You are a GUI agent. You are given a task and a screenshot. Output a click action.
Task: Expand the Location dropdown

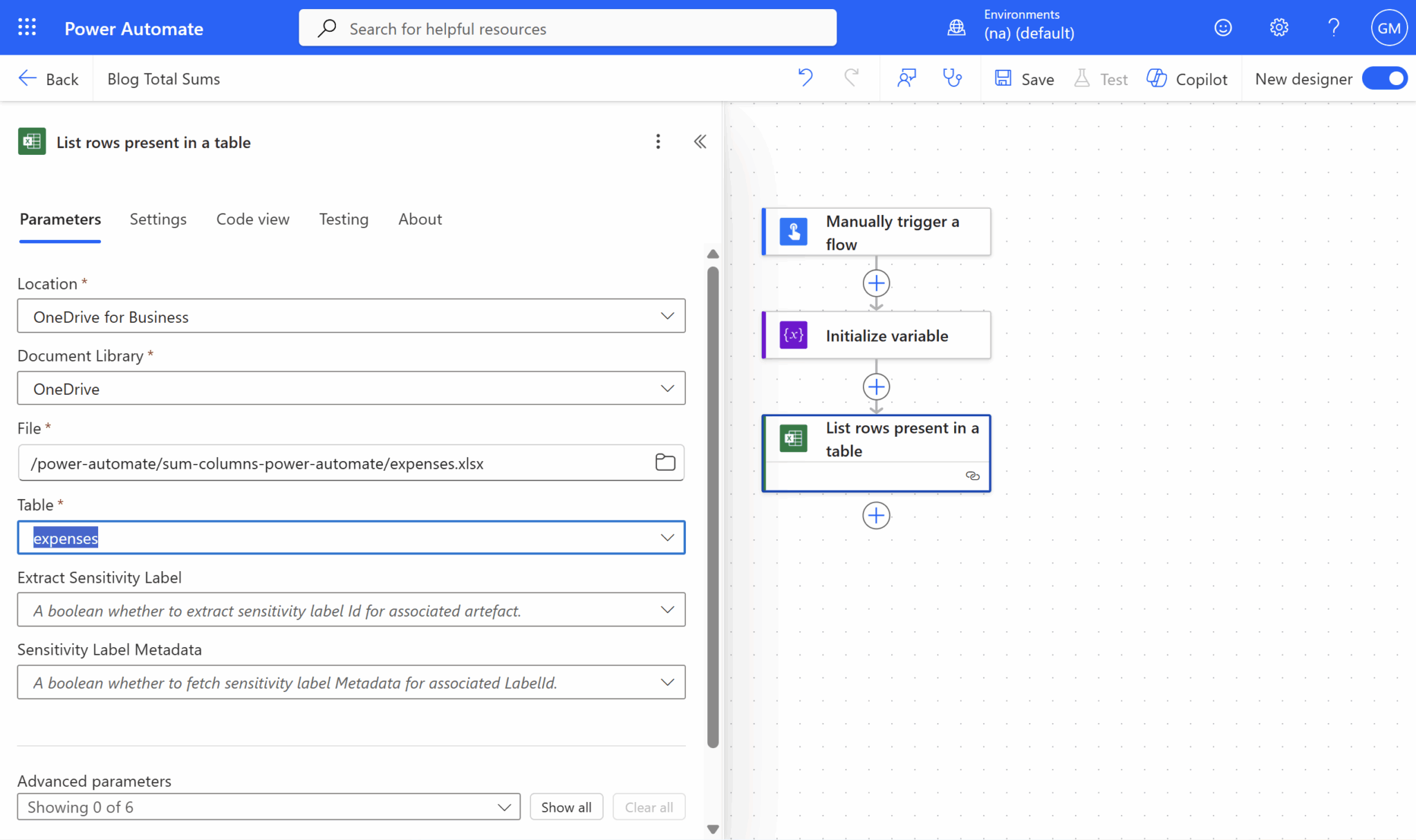click(x=667, y=316)
